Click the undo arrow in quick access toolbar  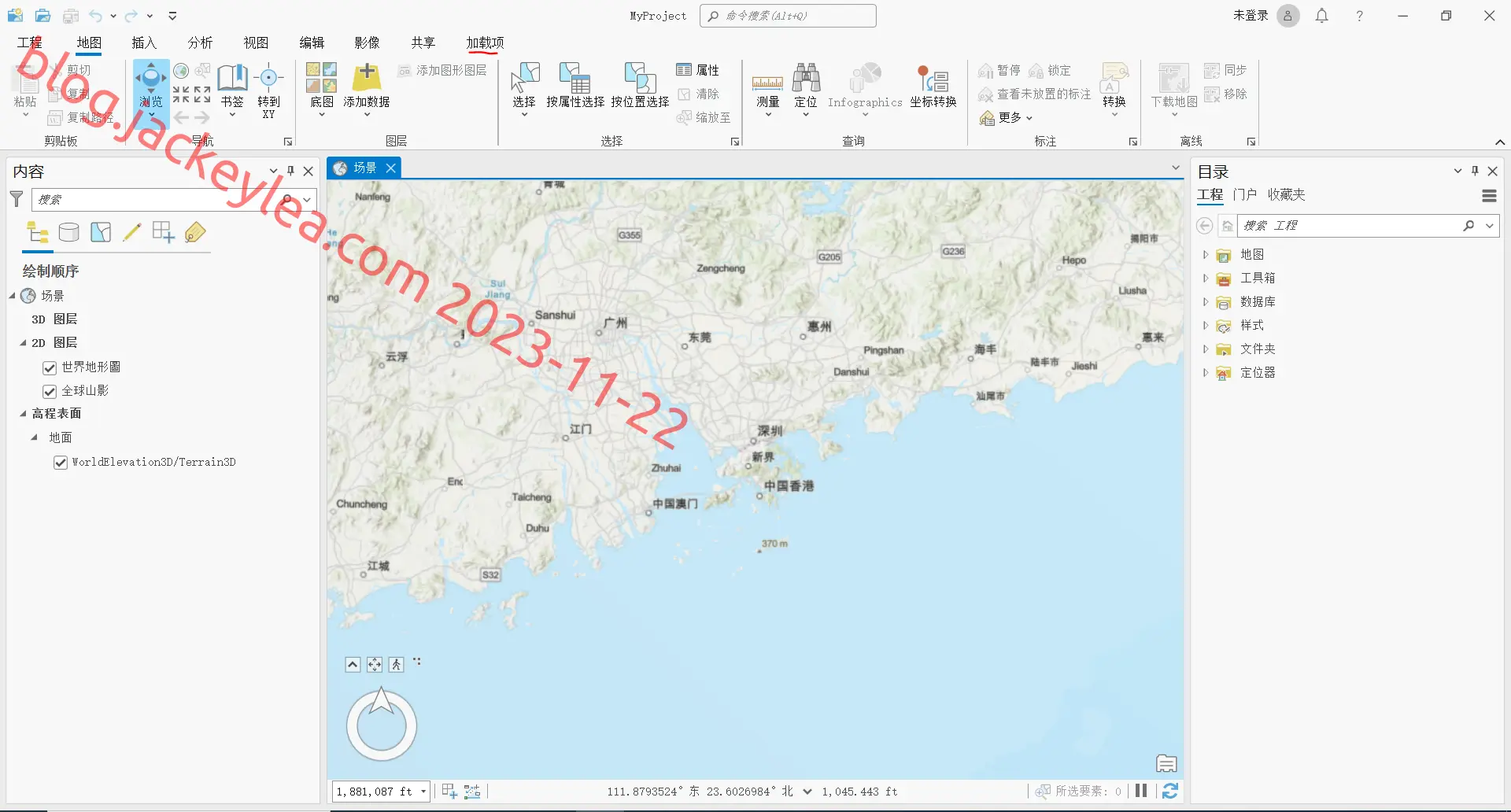96,16
